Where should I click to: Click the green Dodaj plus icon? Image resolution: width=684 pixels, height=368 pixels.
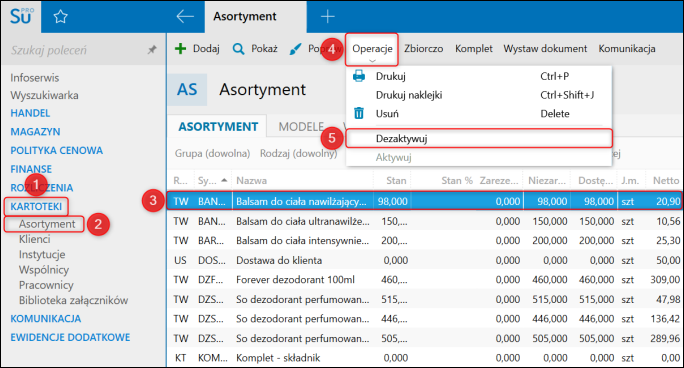[x=180, y=48]
